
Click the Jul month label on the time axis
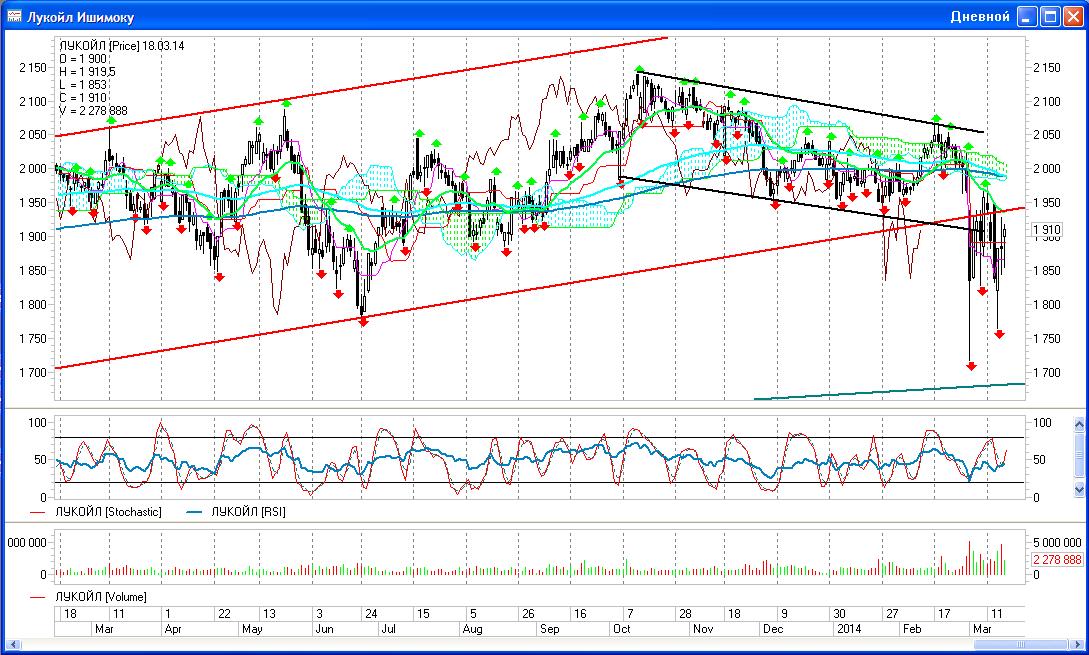388,629
